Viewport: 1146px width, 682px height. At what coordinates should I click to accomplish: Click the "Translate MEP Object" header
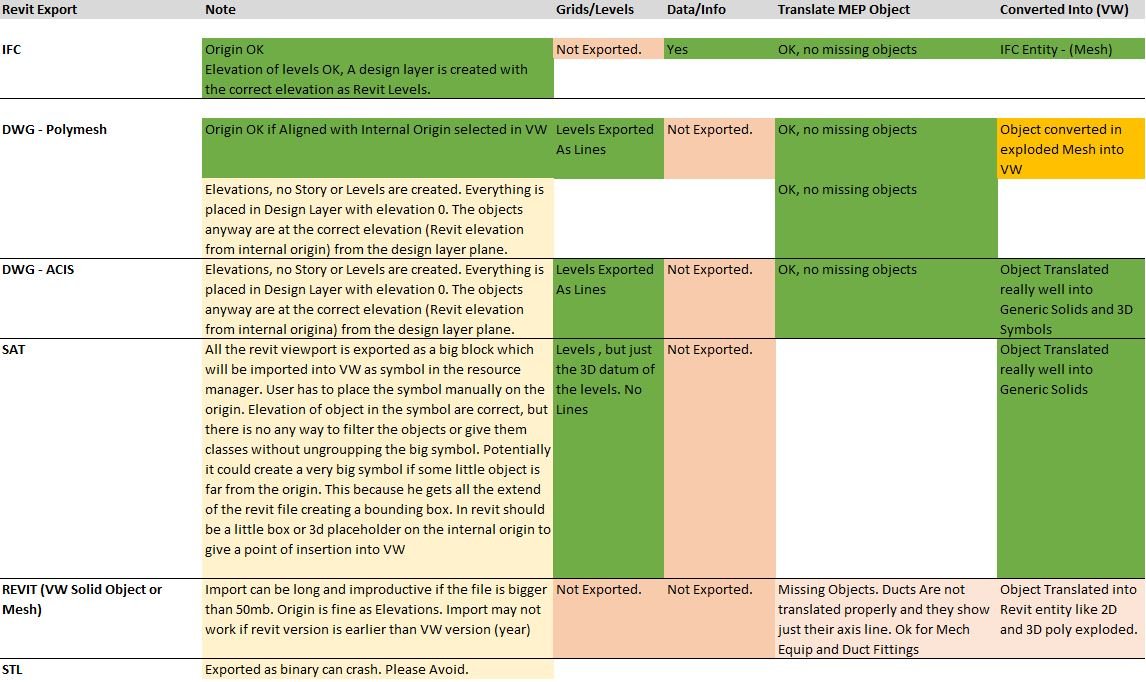pyautogui.click(x=844, y=10)
